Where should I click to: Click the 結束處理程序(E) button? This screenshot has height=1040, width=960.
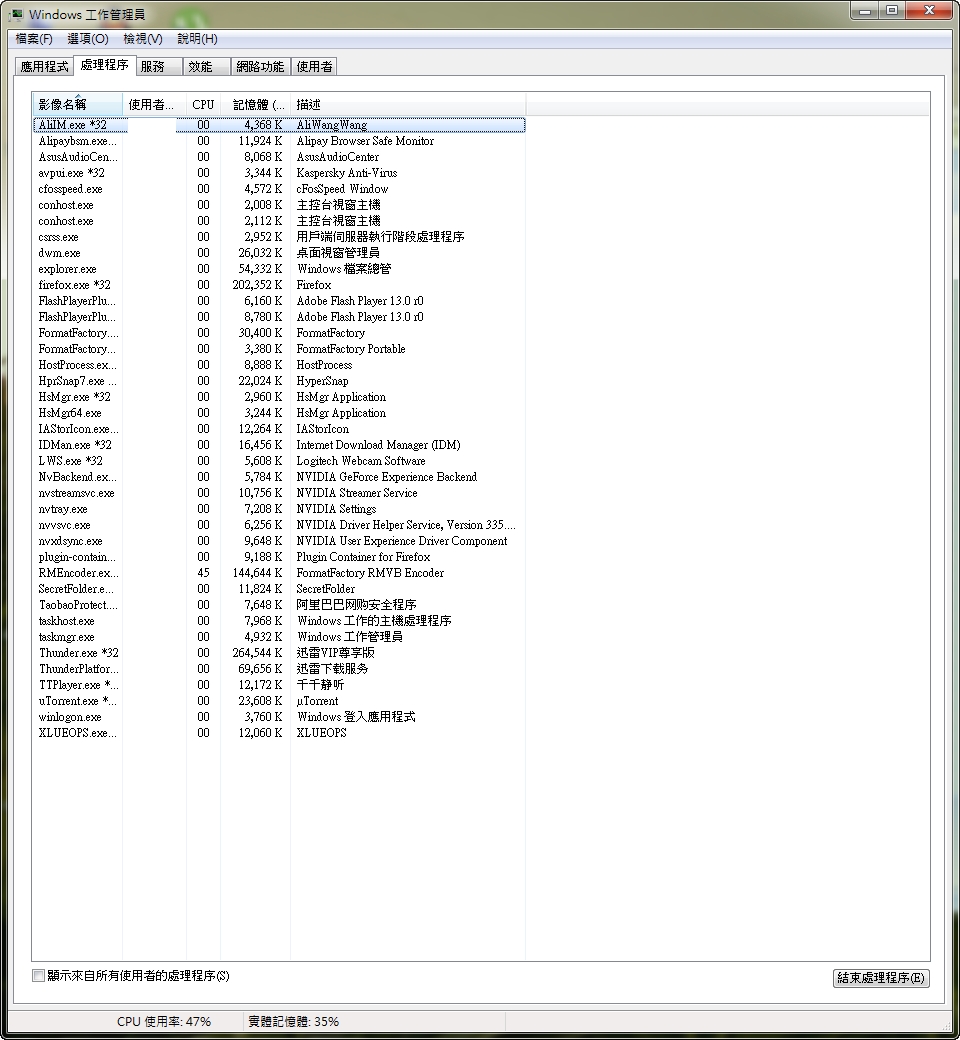pos(881,978)
